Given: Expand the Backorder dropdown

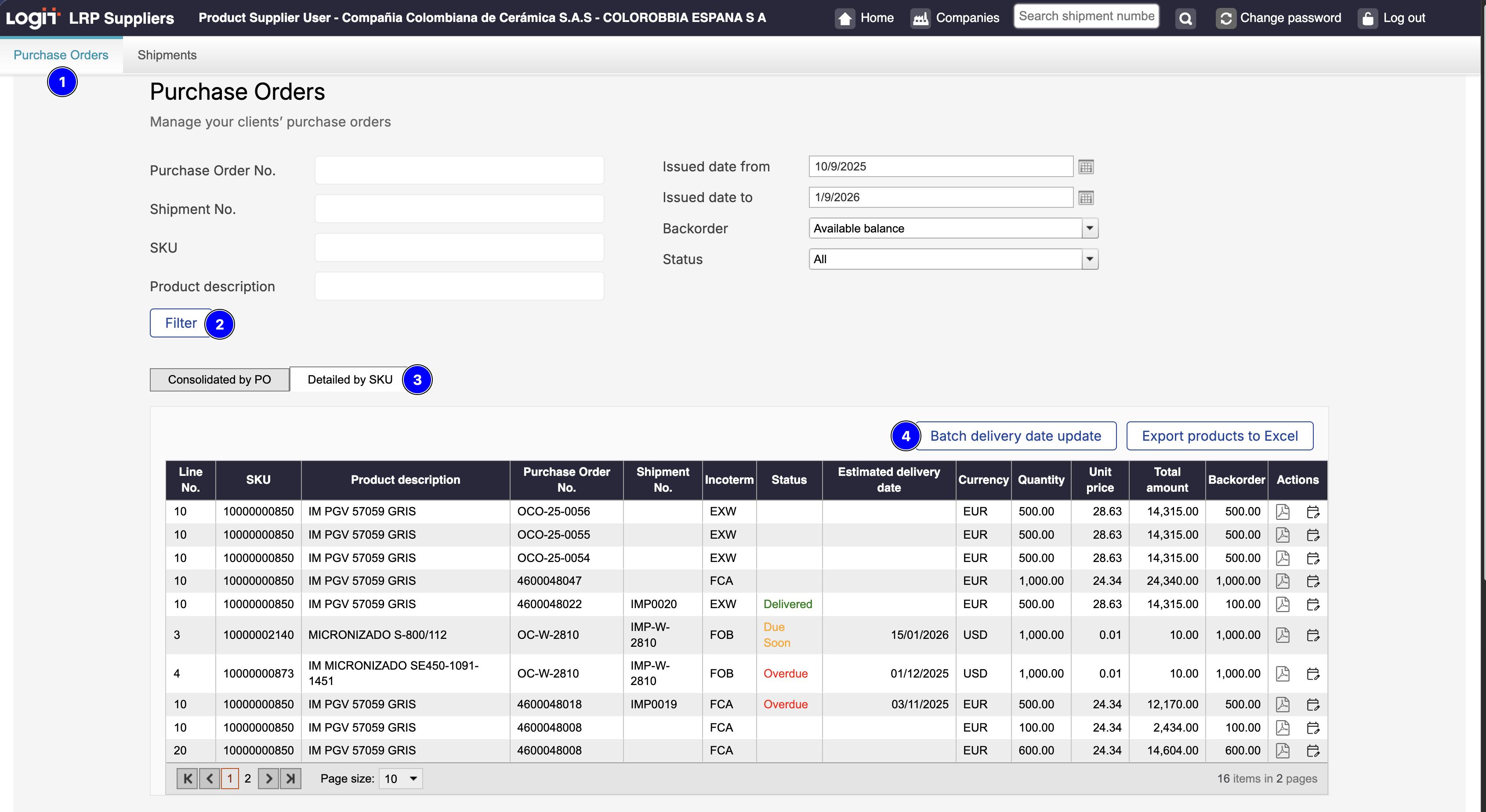Looking at the screenshot, I should [1089, 228].
